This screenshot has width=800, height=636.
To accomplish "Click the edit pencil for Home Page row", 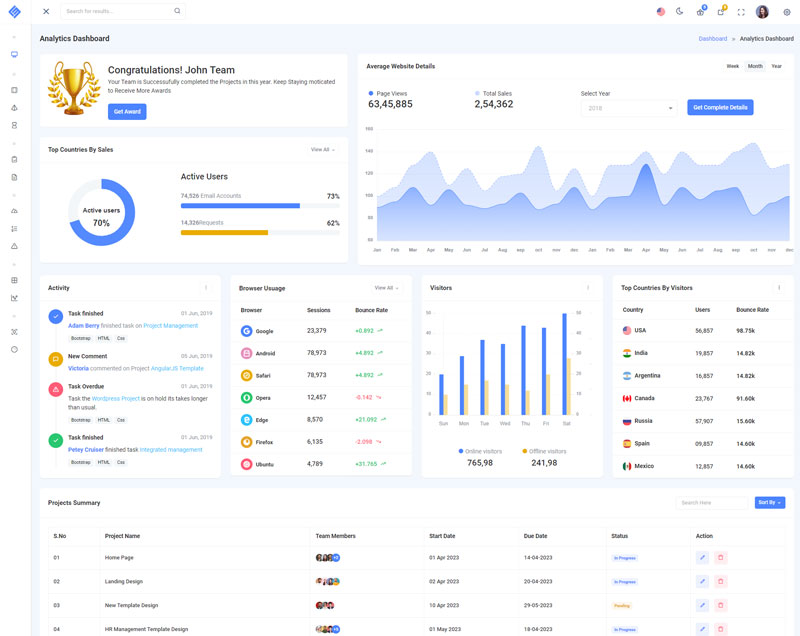I will [702, 557].
